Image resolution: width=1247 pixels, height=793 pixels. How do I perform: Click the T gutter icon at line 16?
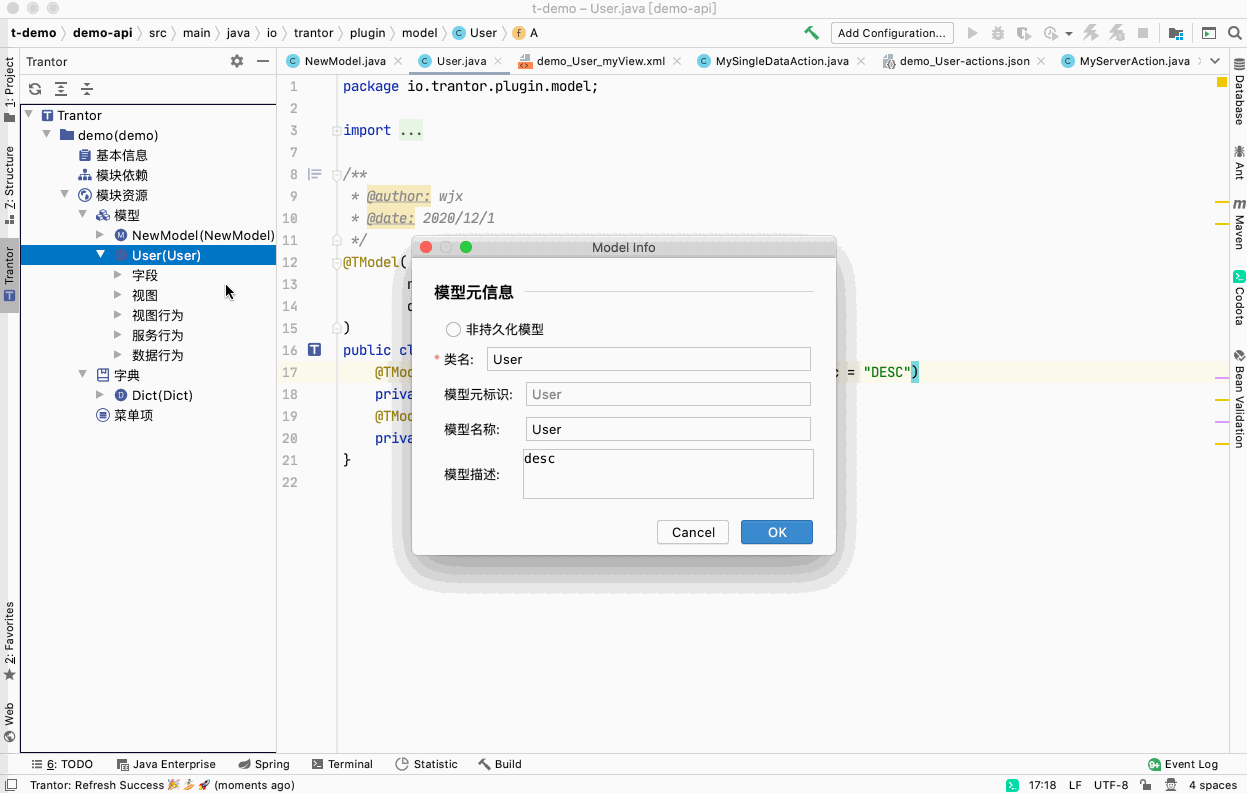(314, 350)
